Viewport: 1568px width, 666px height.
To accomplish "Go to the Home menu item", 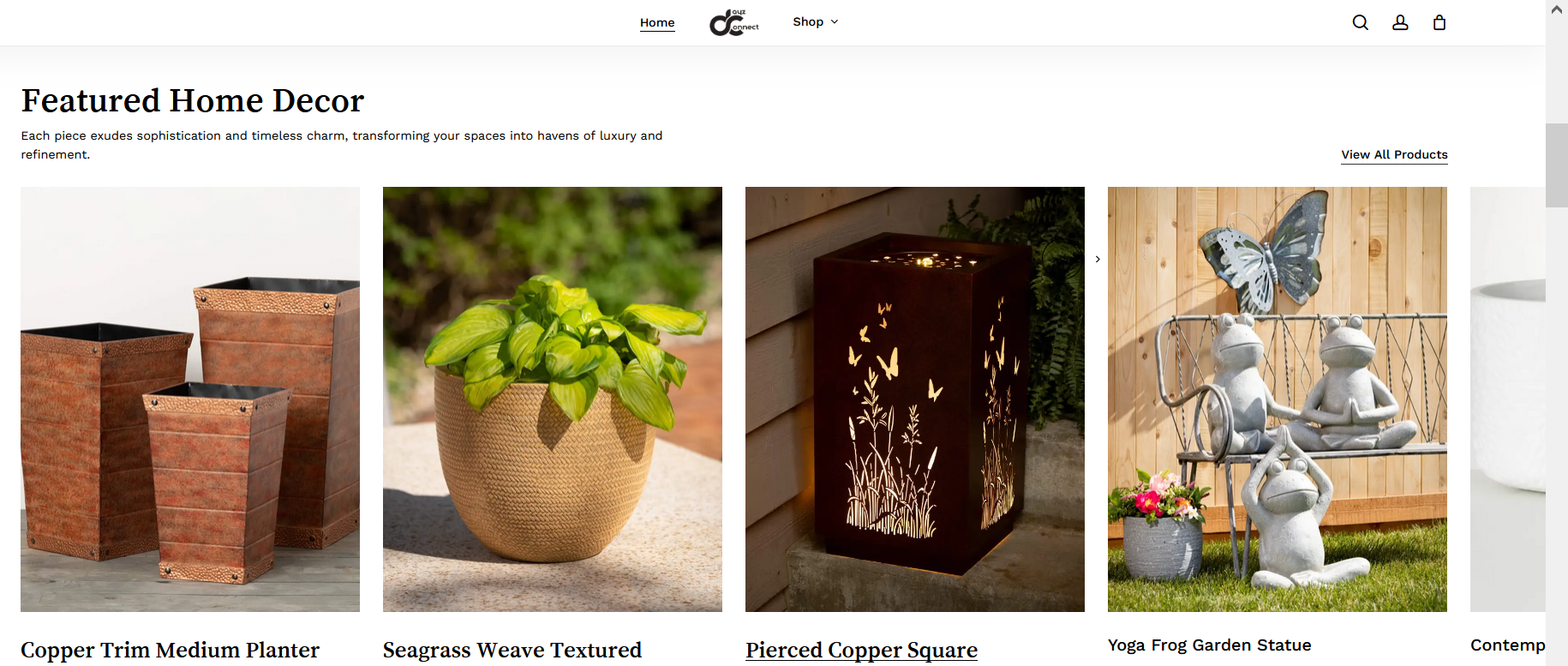I will click(x=657, y=22).
